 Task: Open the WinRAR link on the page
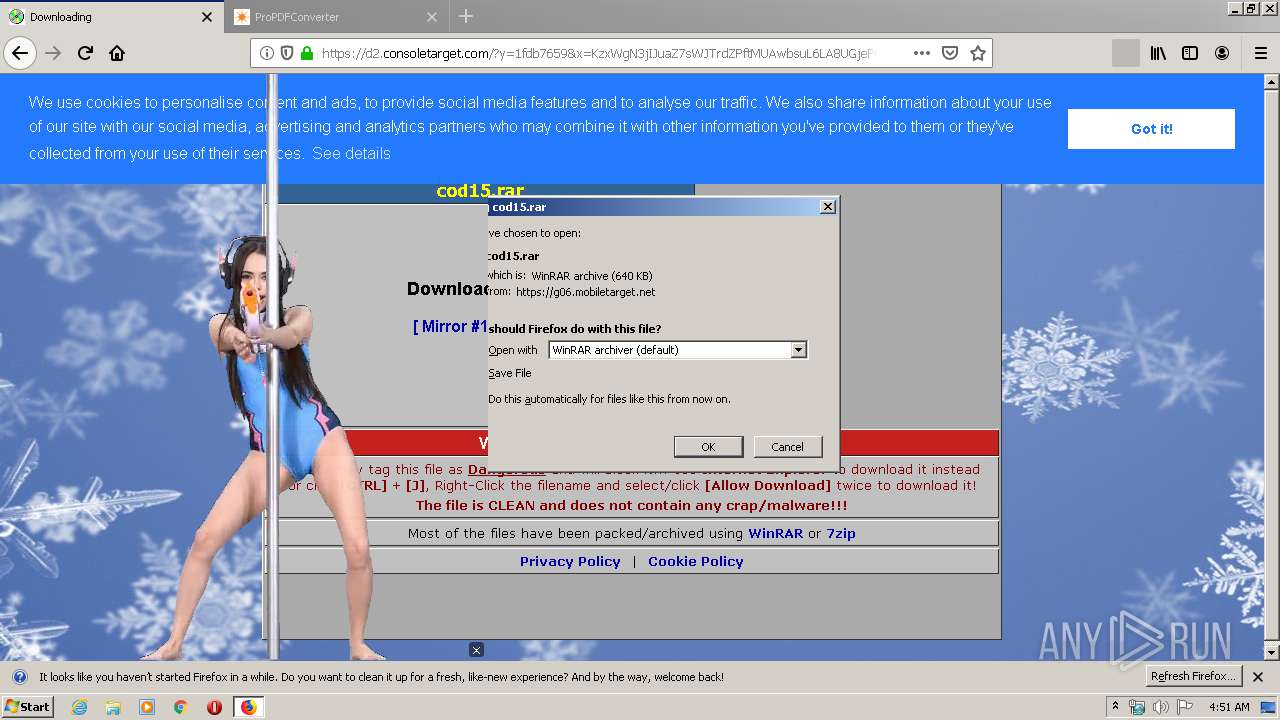775,533
